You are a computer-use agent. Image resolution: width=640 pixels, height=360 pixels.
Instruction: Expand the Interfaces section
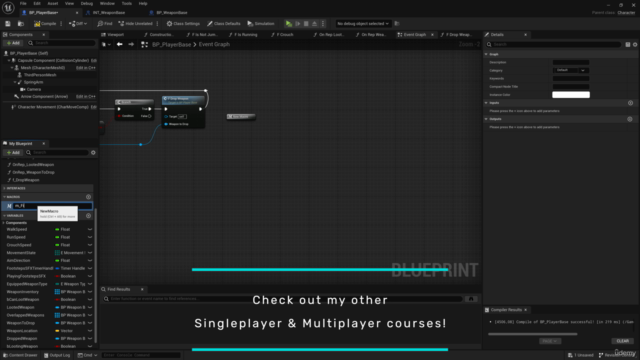(x=4, y=188)
